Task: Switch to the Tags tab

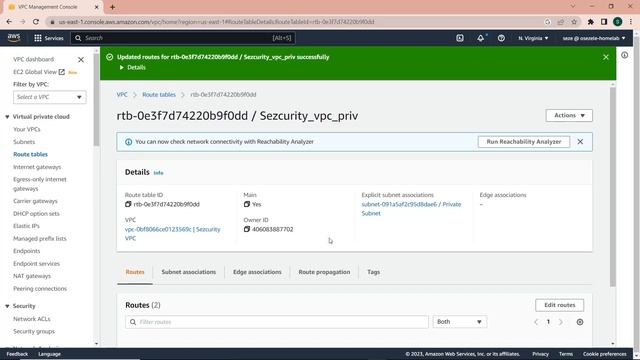Action: (x=373, y=272)
